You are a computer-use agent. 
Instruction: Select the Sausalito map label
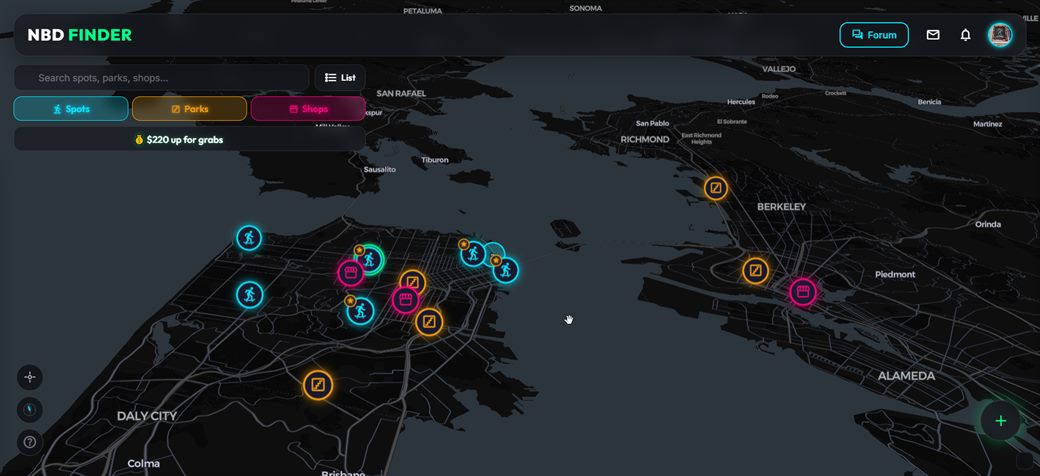(x=379, y=170)
